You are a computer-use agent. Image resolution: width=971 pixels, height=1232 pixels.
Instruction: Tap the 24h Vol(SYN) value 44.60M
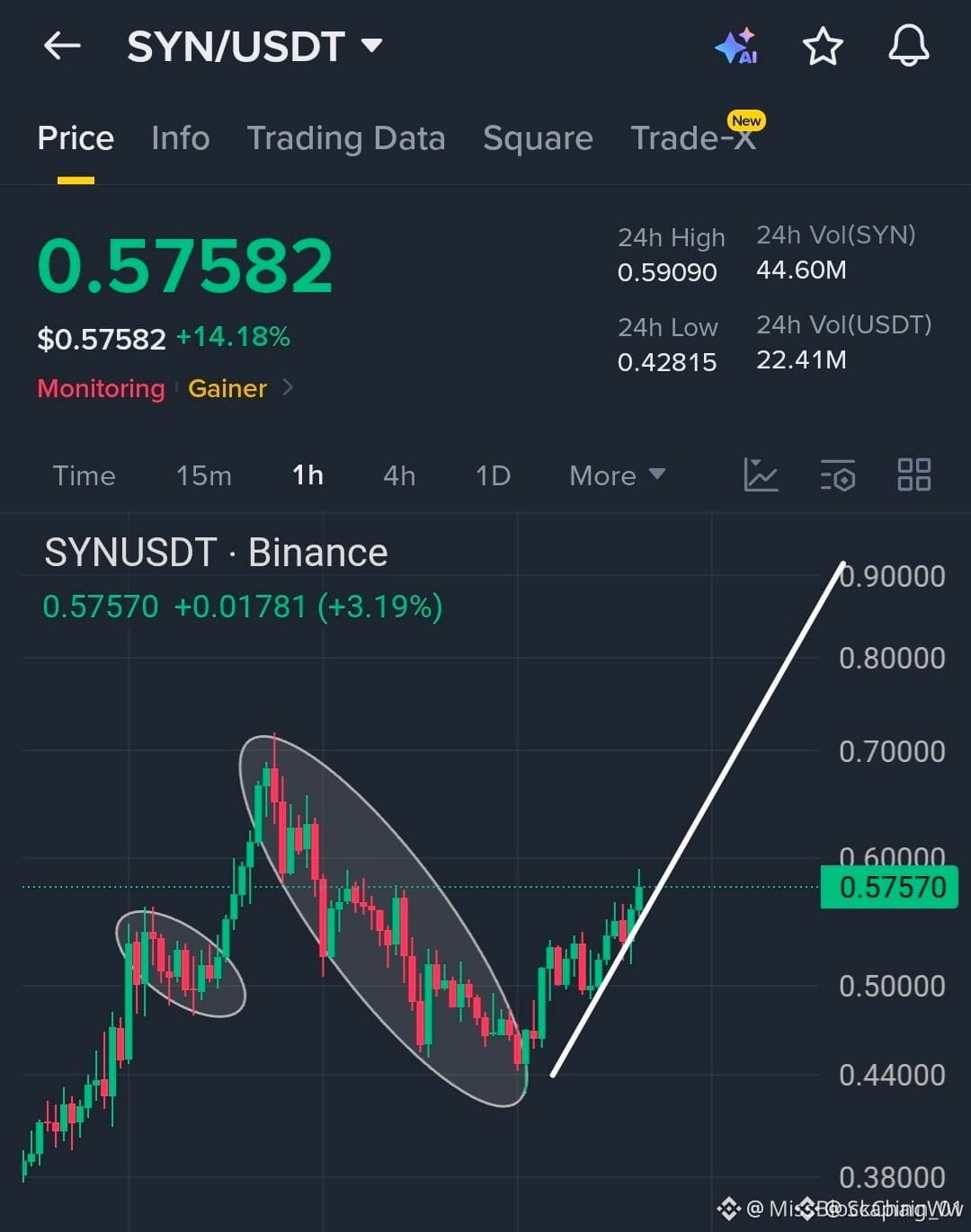(x=801, y=270)
